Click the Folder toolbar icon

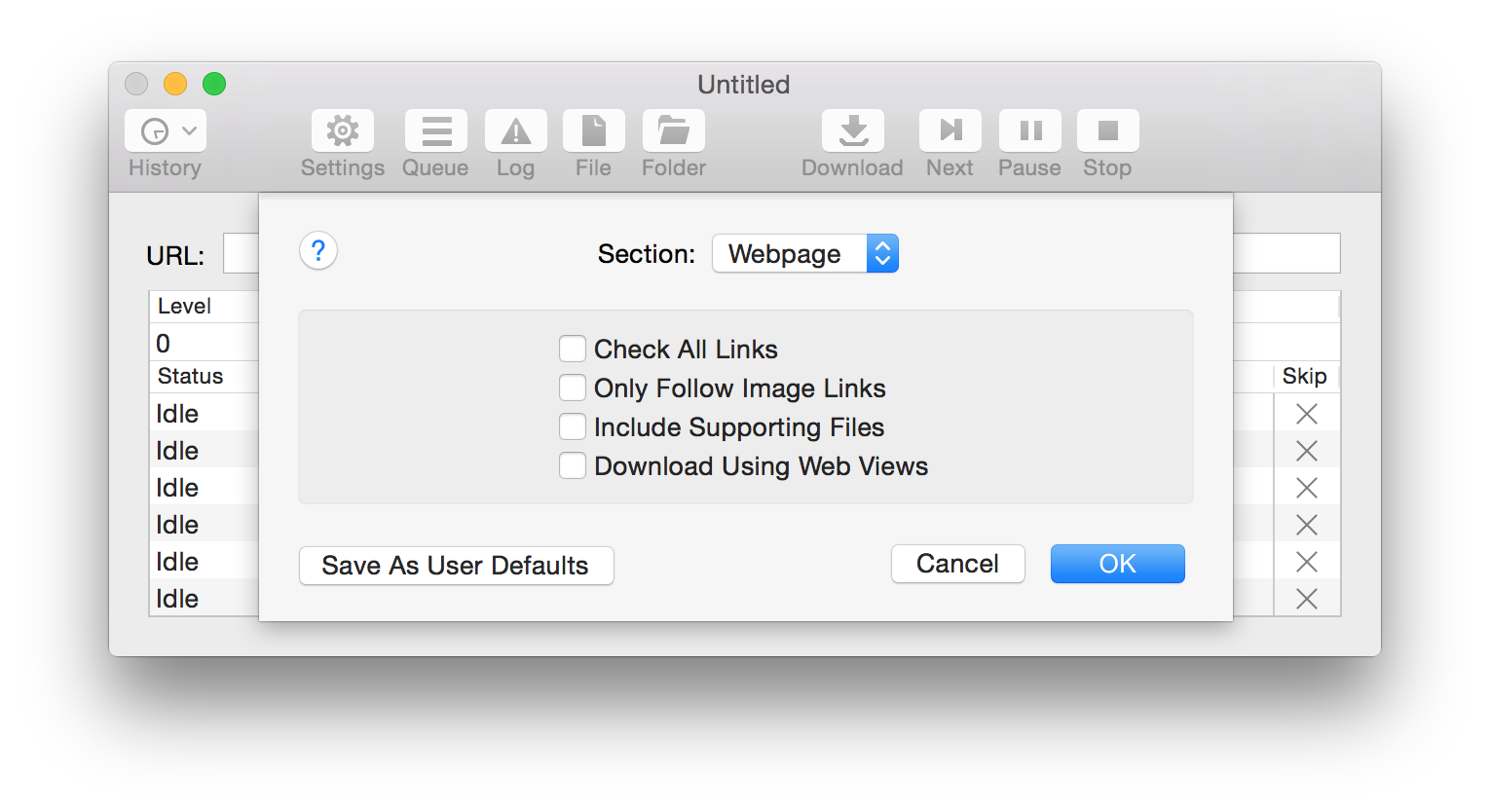[x=673, y=131]
